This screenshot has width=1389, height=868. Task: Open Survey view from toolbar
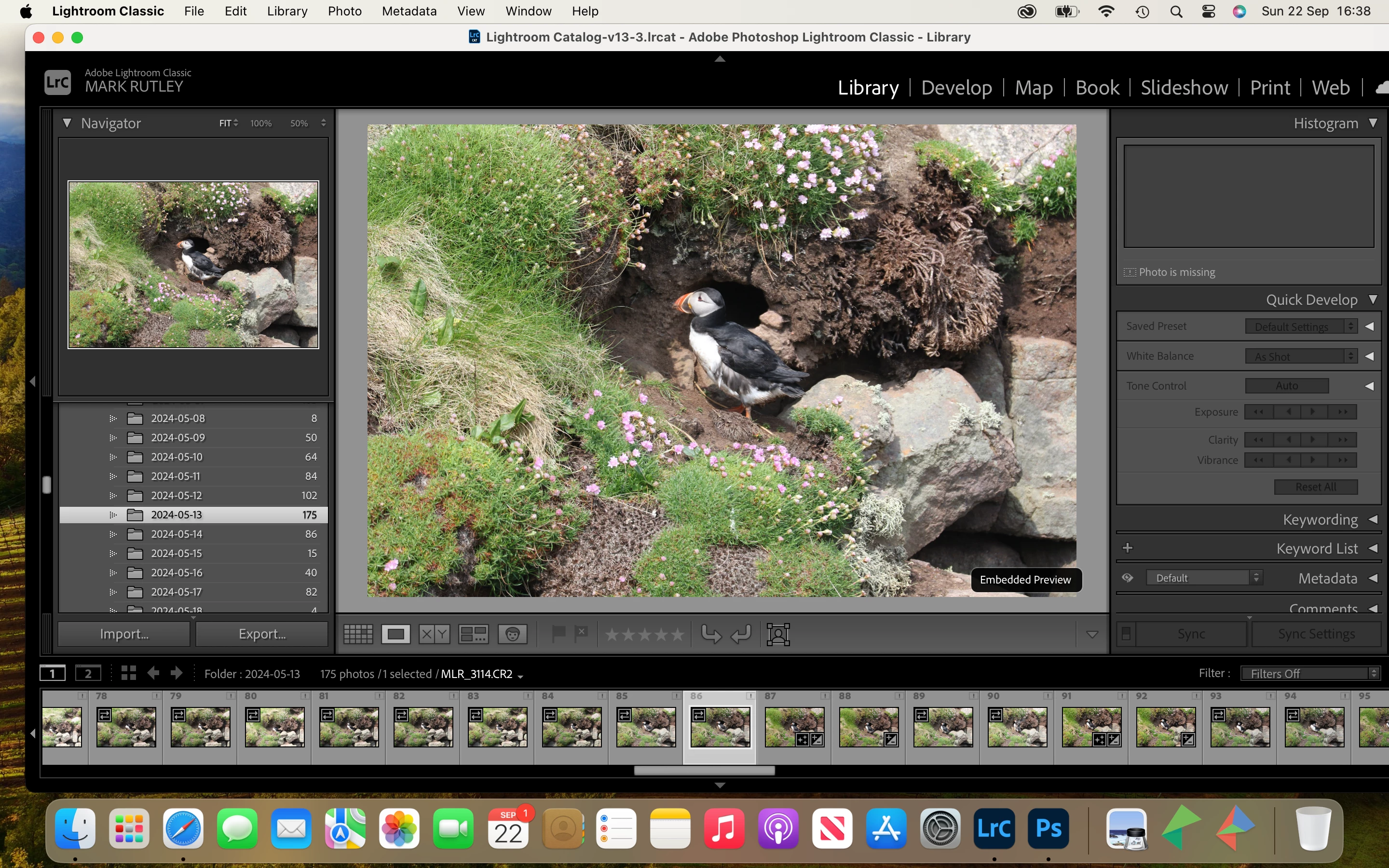pyautogui.click(x=474, y=634)
